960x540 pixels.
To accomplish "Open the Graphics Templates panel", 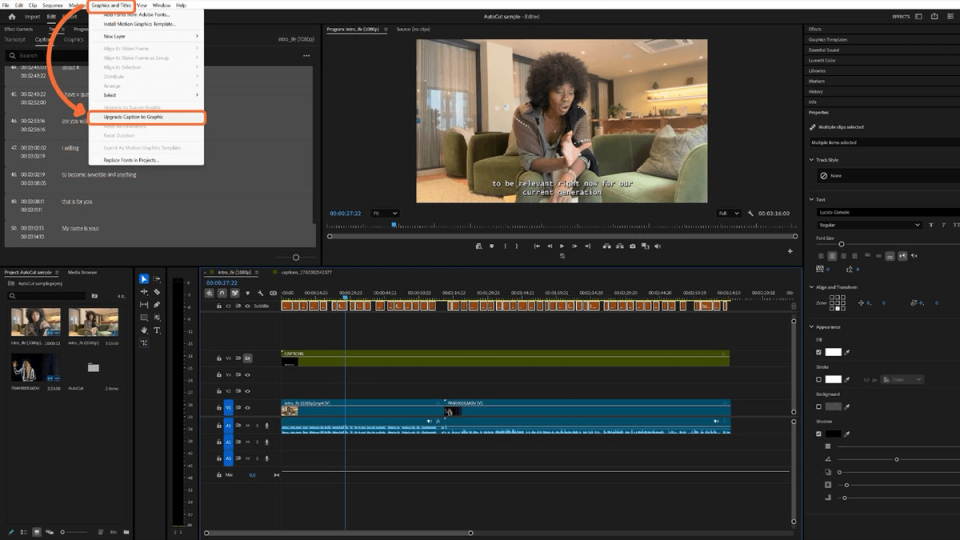I will tap(828, 40).
